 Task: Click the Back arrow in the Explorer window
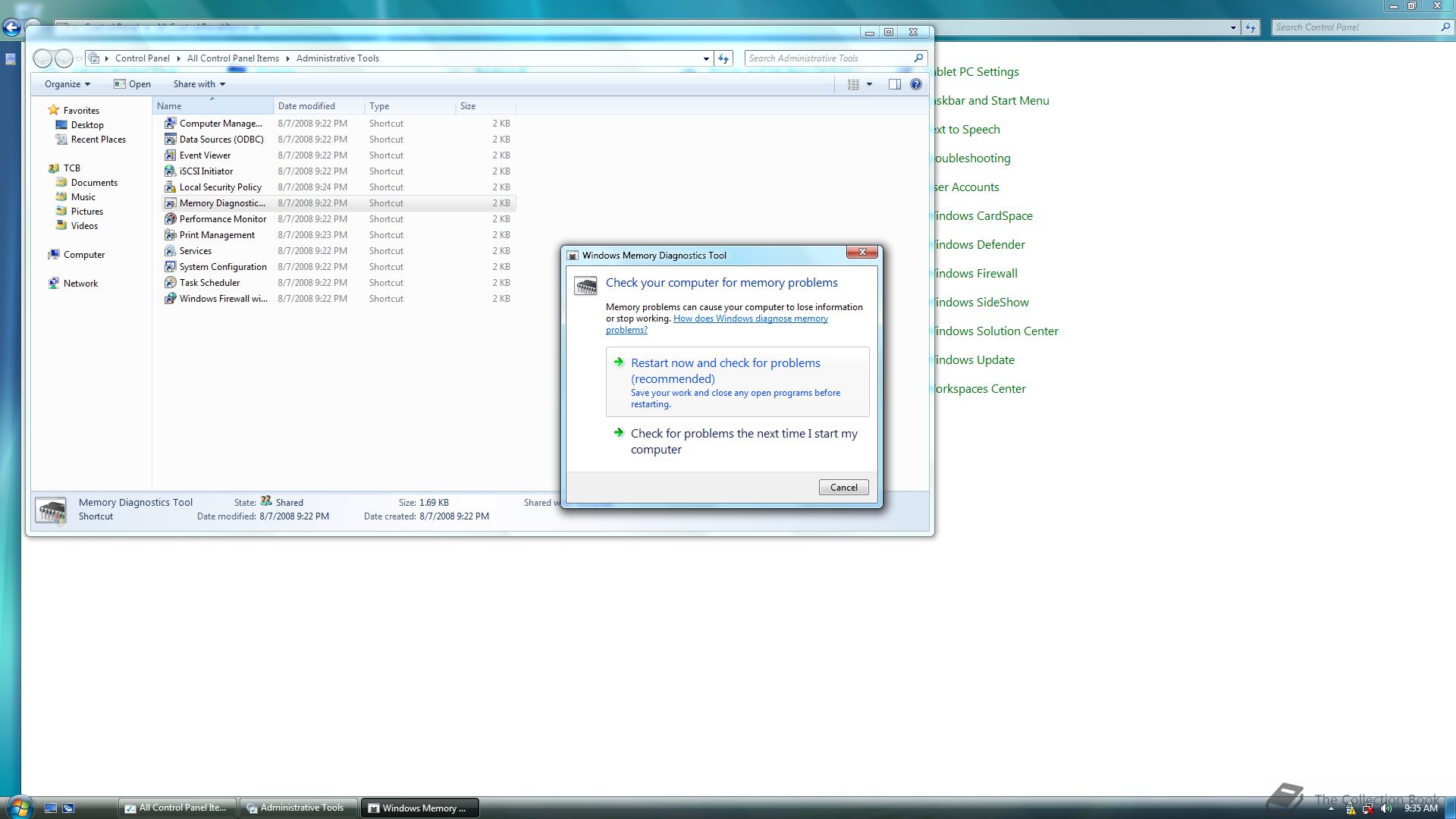(x=43, y=58)
